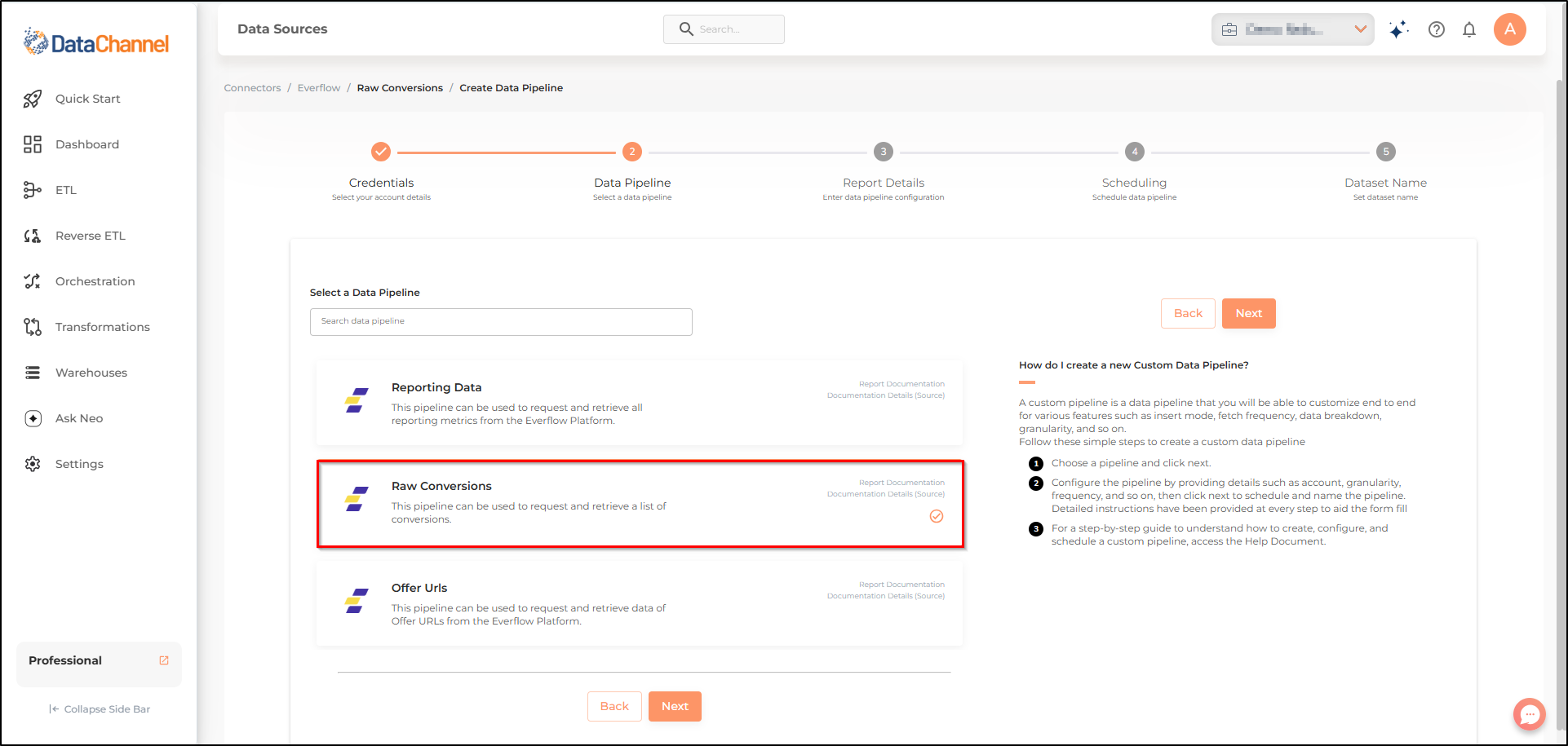Viewport: 1568px width, 746px height.
Task: Open the Ask Neo icon
Action: pyautogui.click(x=33, y=418)
